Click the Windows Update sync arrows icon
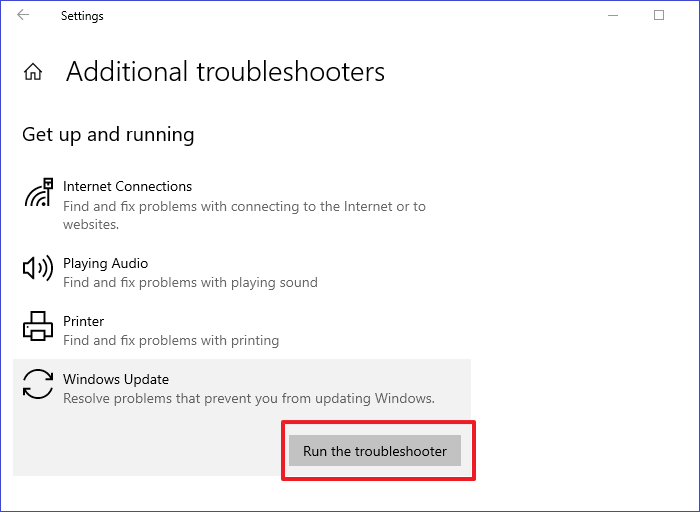 [x=37, y=385]
